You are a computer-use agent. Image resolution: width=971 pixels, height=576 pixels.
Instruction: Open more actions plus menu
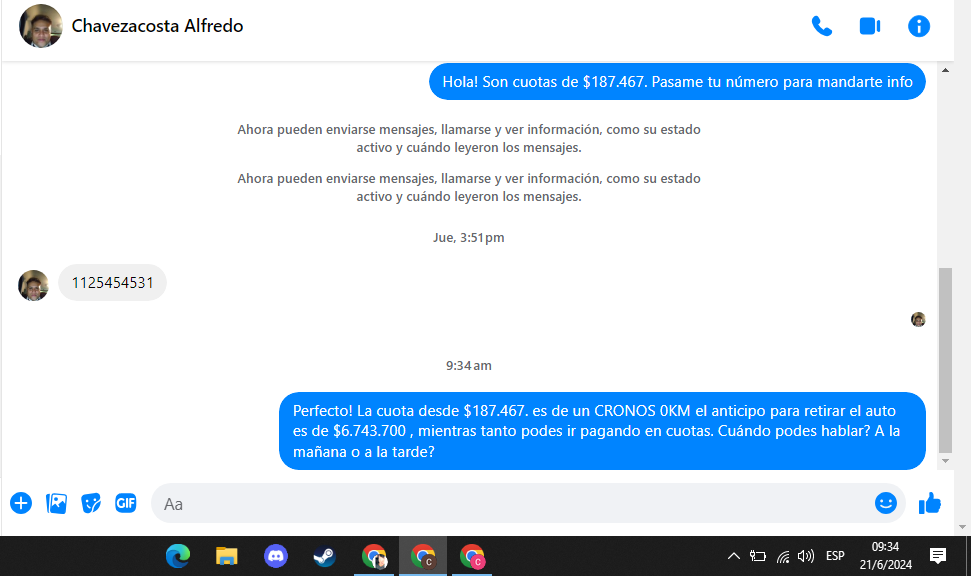tap(21, 503)
